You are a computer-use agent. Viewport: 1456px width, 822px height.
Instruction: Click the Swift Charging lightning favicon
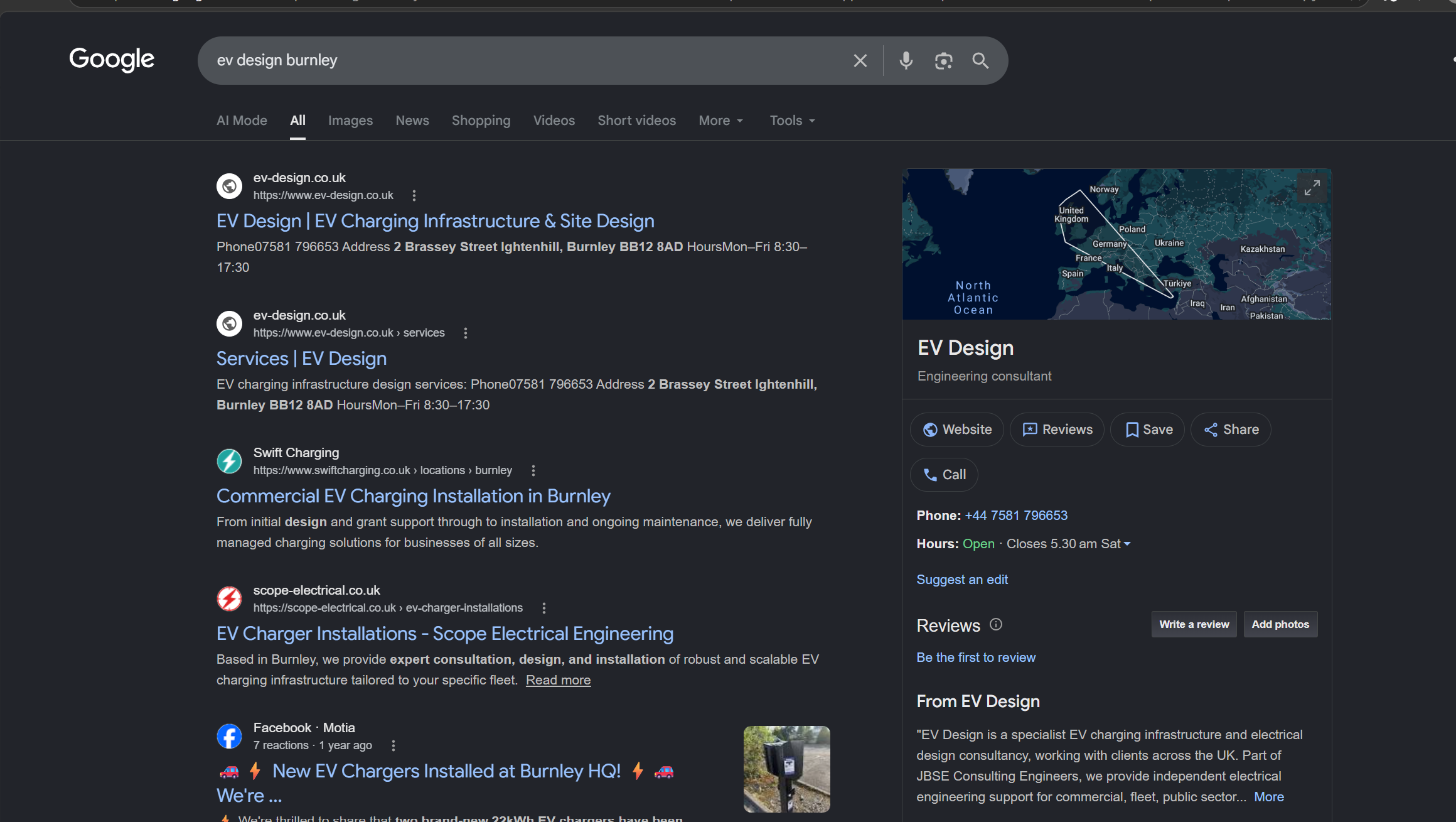[229, 461]
